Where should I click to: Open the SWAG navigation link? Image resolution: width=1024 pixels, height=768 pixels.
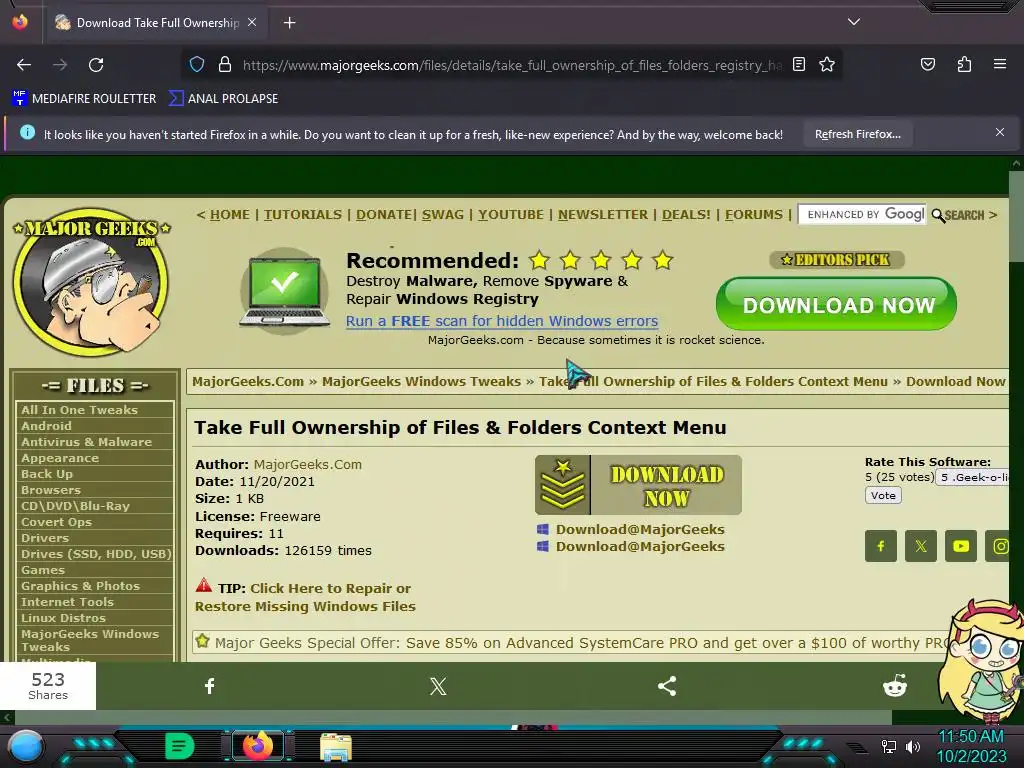pos(443,215)
